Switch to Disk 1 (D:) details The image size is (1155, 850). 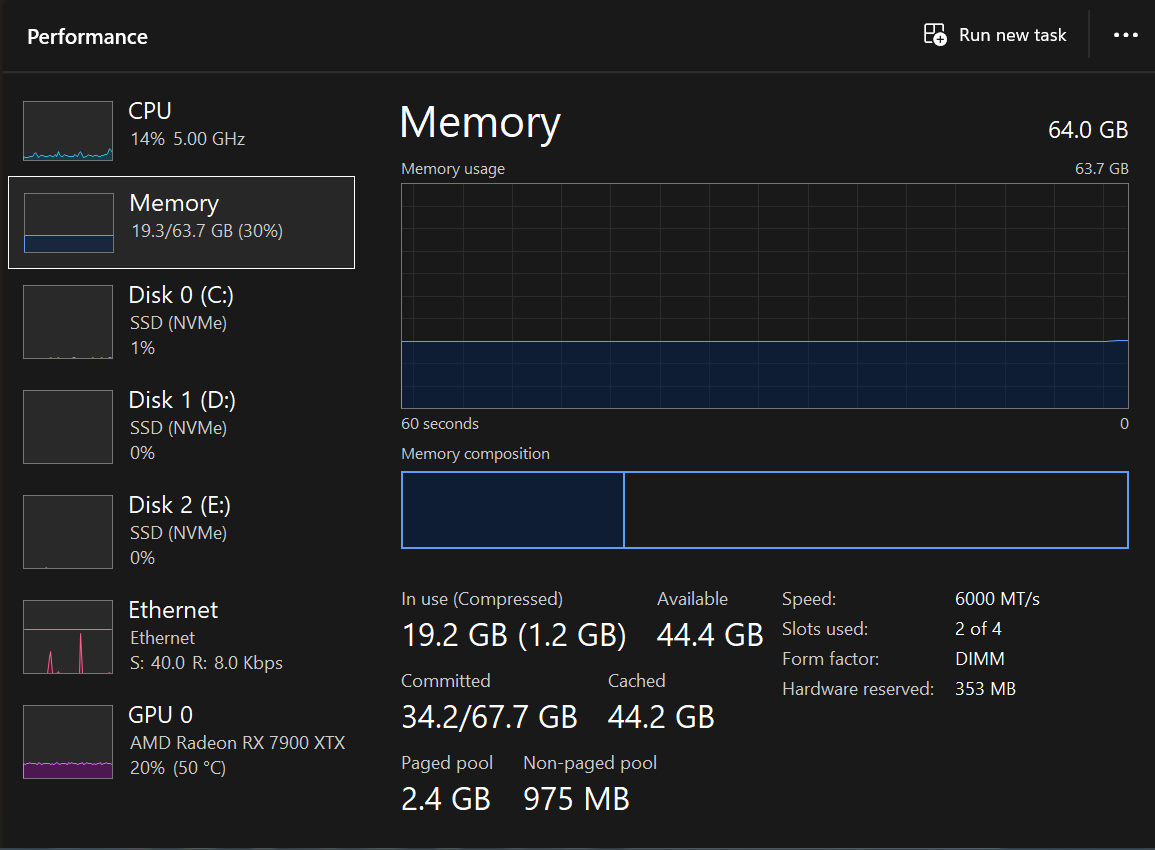pos(181,426)
